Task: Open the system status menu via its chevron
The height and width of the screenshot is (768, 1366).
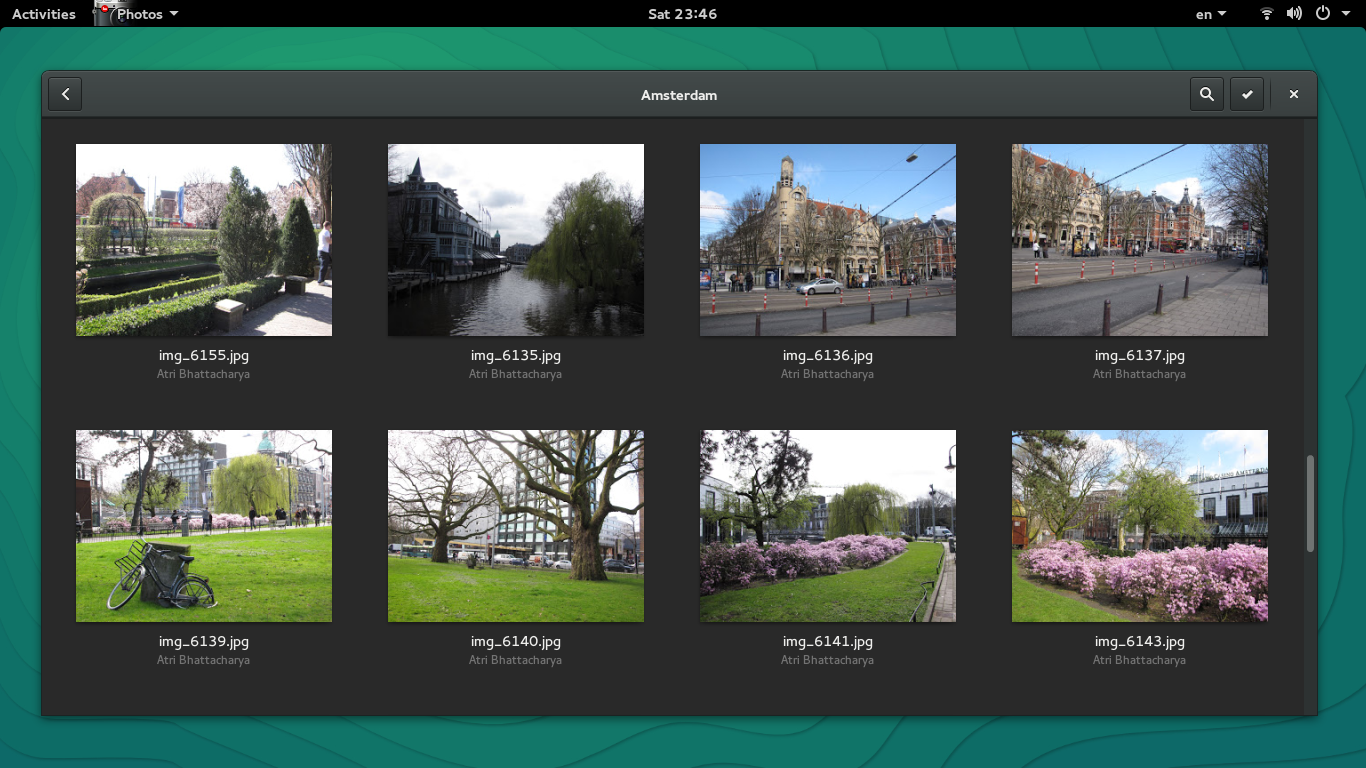Action: [x=1345, y=13]
